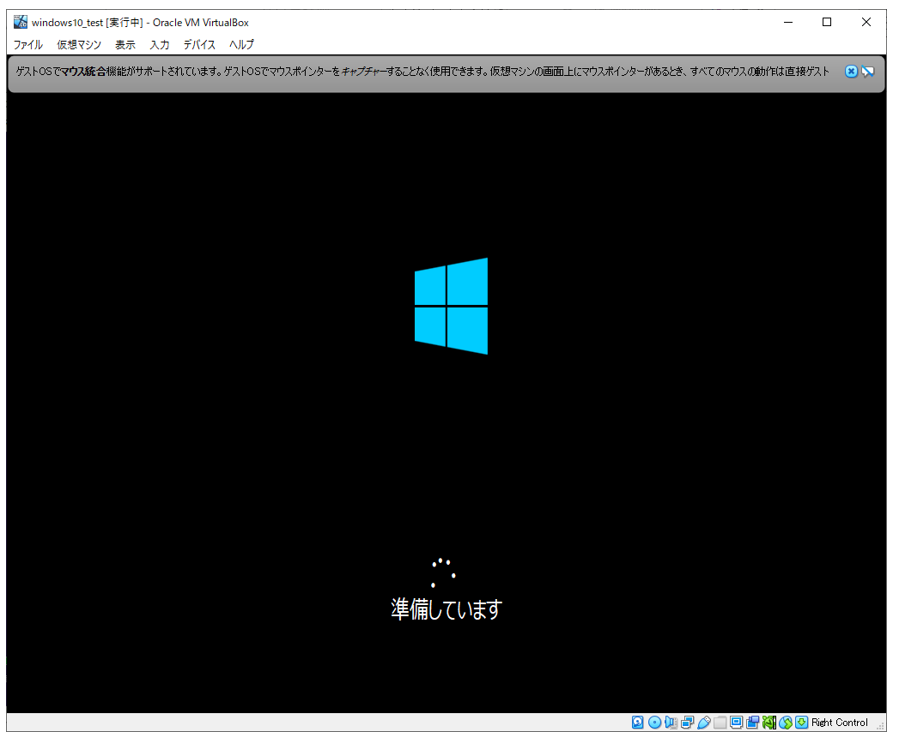Click the optical disc status icon
Screen dimensions: 897x742
(654, 723)
